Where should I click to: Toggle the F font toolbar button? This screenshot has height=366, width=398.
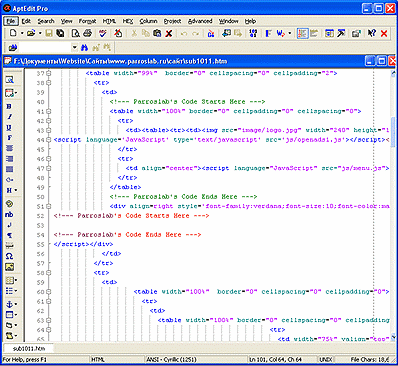tap(268, 33)
